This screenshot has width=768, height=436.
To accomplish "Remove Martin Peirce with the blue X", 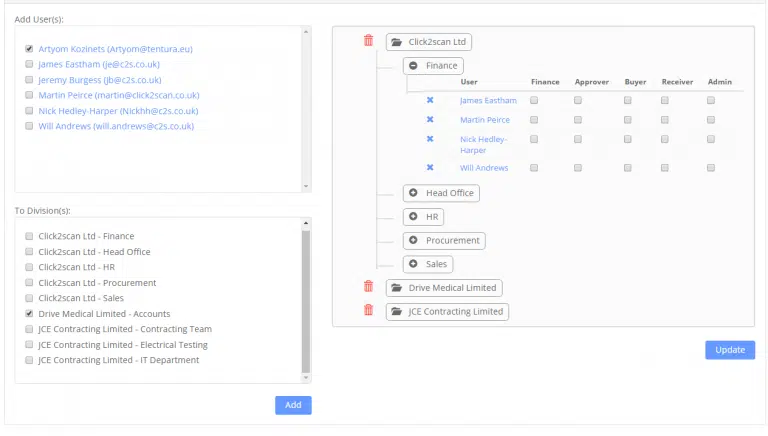I will [430, 120].
